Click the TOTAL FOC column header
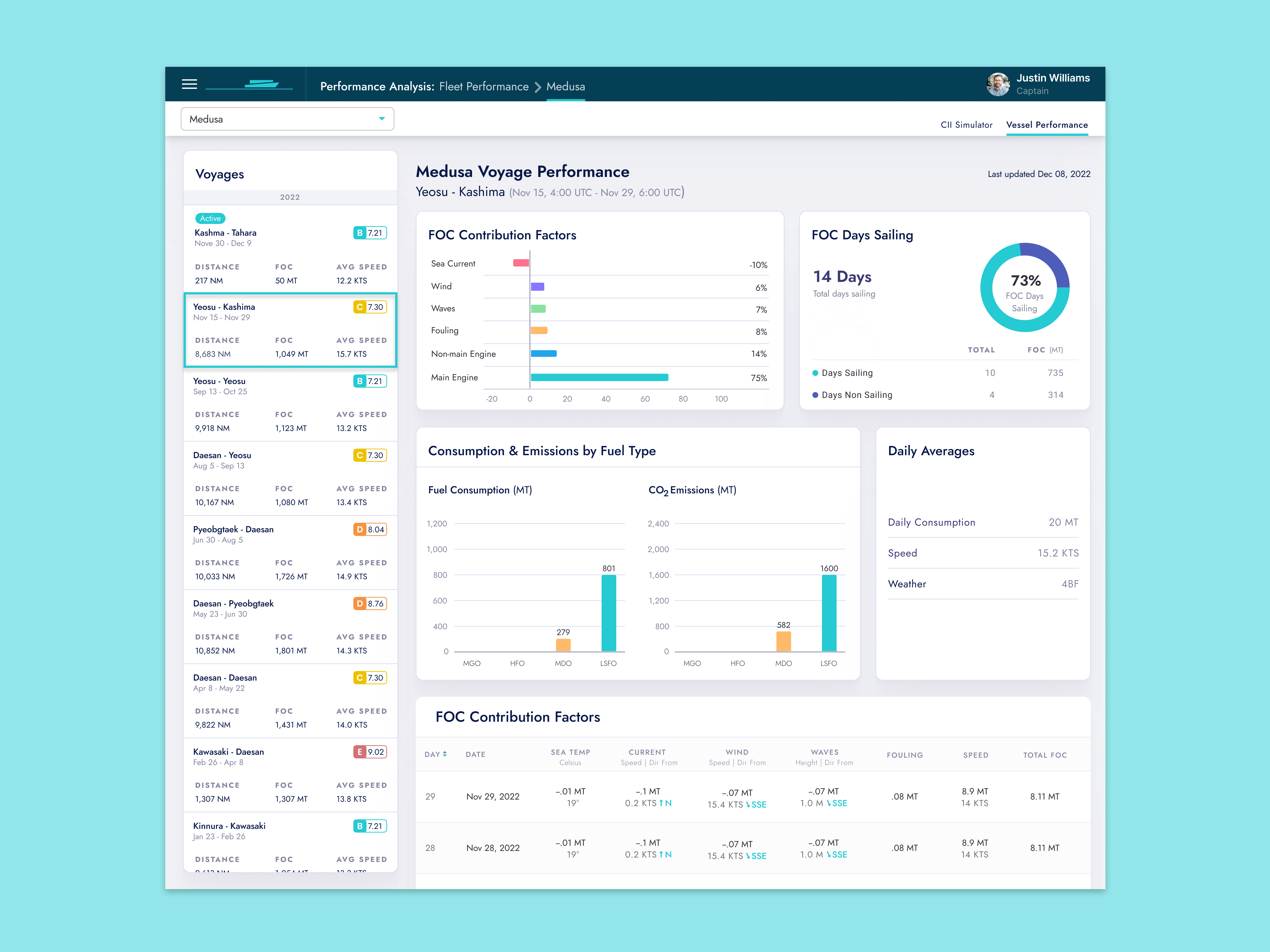 (x=1045, y=755)
